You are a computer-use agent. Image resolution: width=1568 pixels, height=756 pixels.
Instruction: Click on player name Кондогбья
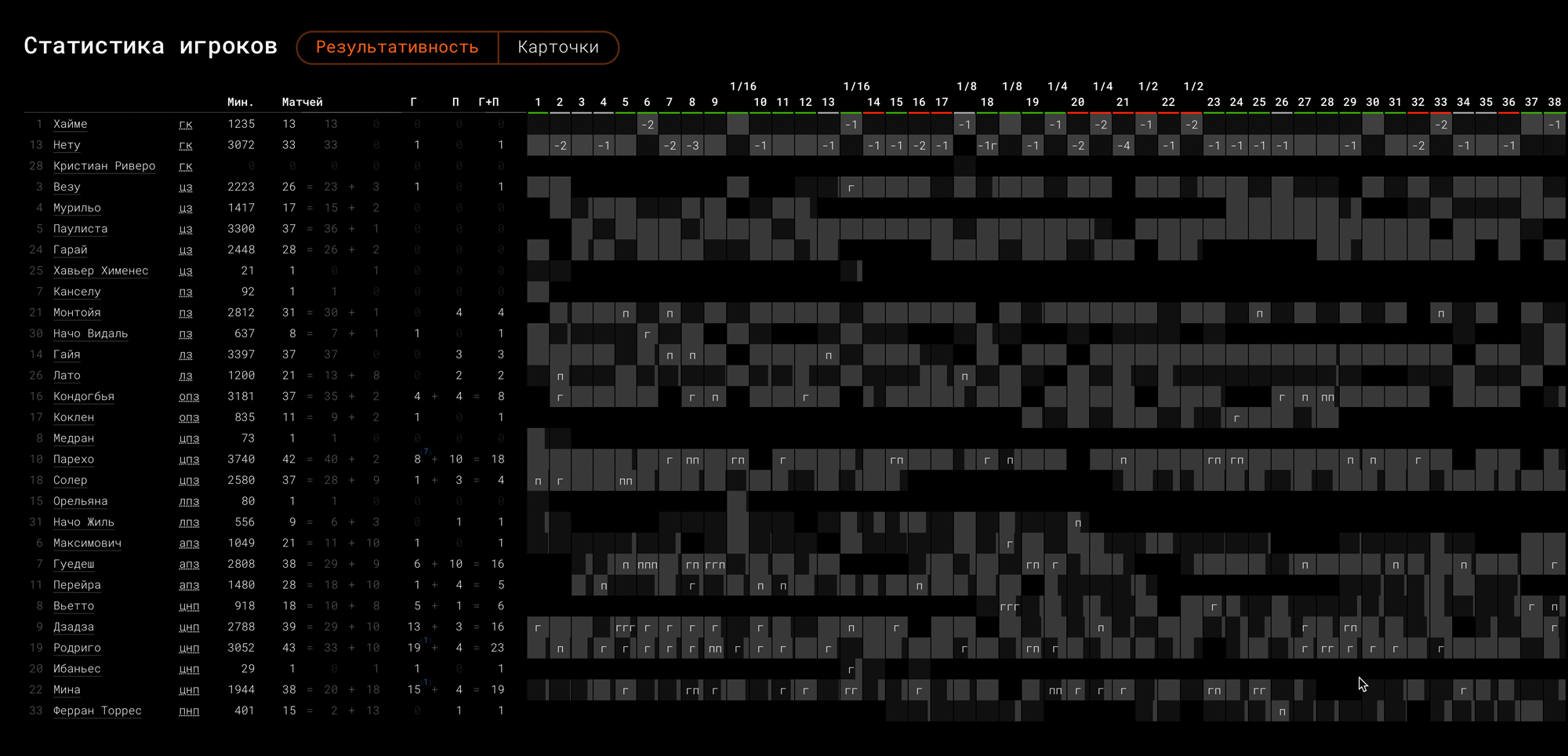tap(83, 396)
